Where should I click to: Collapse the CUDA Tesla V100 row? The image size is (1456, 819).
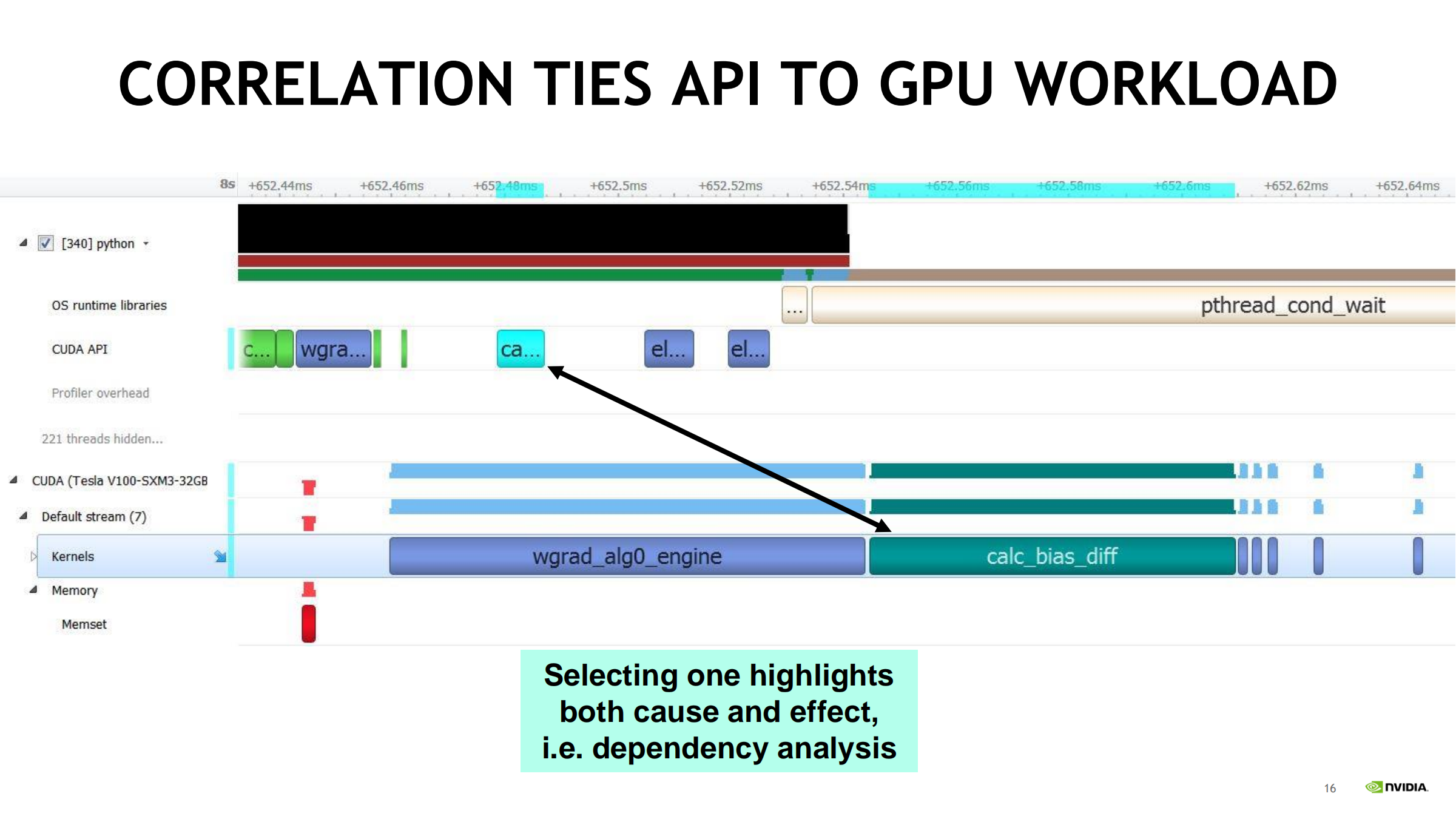[x=13, y=480]
